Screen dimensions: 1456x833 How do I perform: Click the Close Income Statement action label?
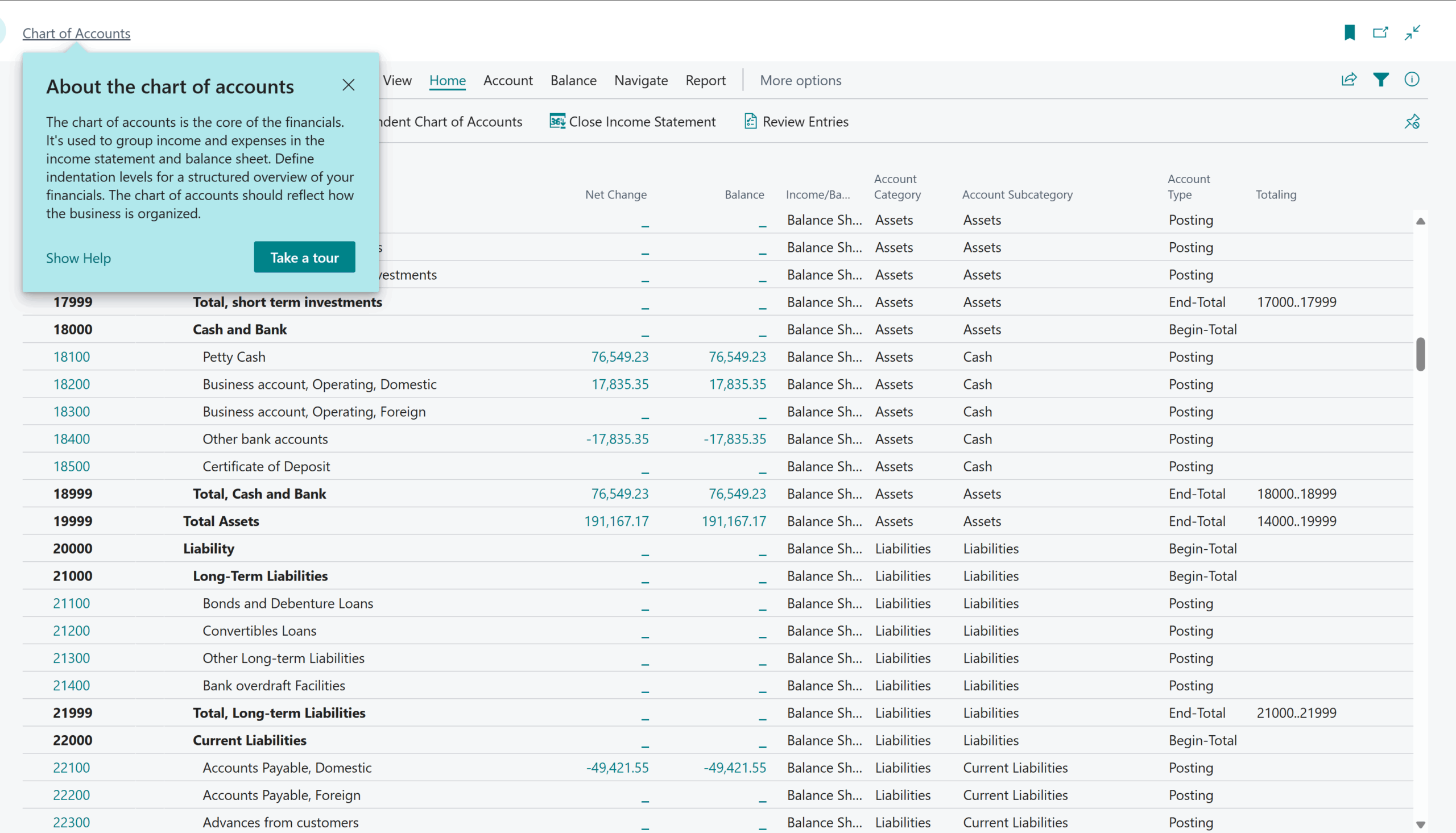(642, 121)
